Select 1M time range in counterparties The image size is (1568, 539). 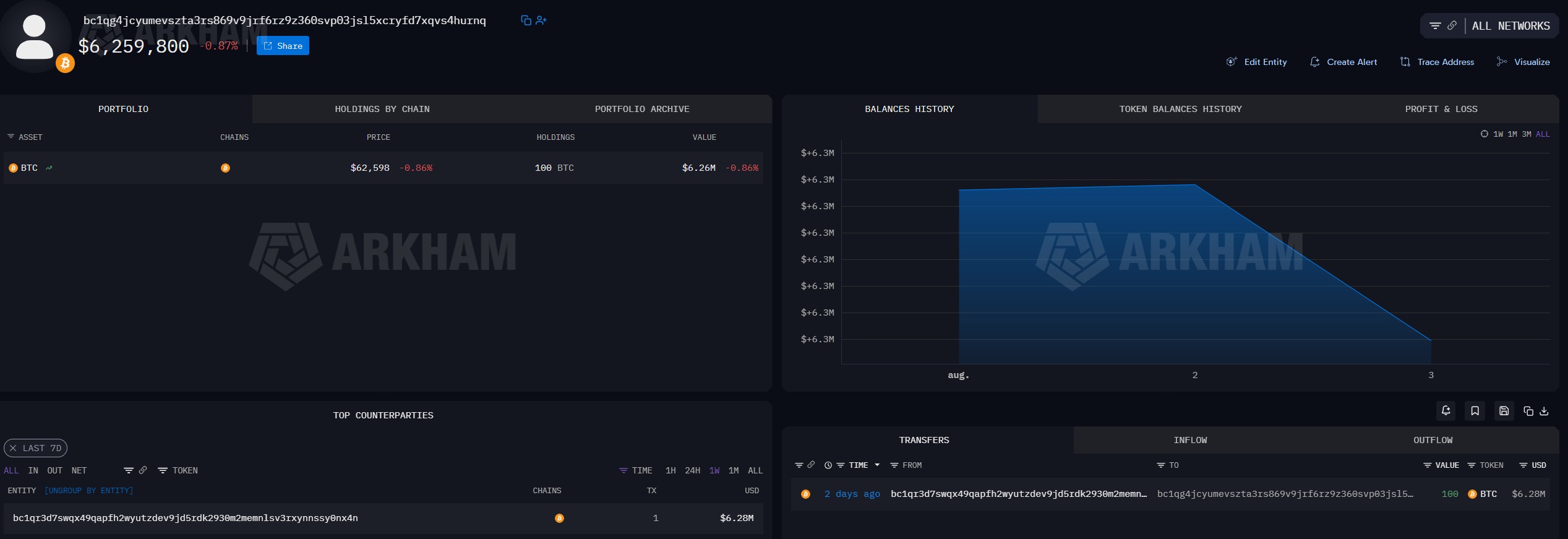click(734, 470)
